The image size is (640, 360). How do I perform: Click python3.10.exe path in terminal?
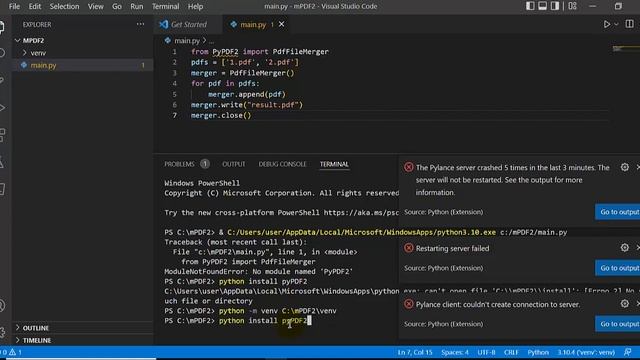[x=361, y=232]
